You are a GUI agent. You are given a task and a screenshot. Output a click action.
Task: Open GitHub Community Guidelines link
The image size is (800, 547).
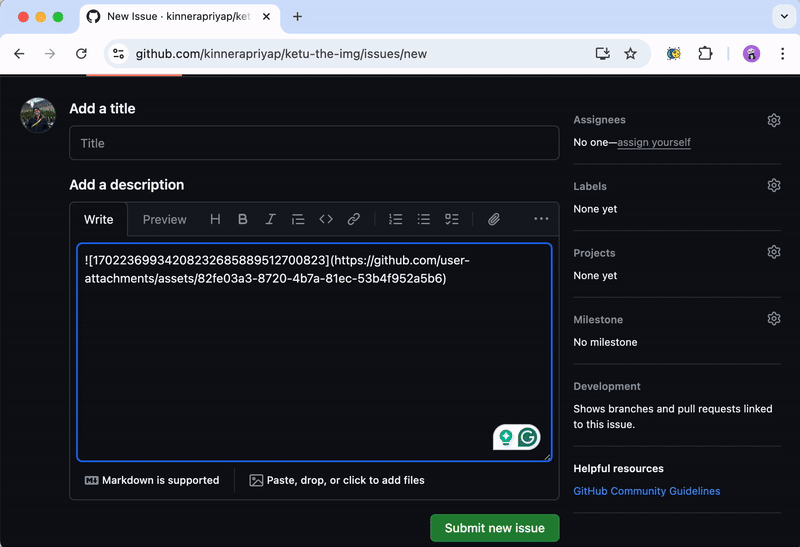coord(646,491)
